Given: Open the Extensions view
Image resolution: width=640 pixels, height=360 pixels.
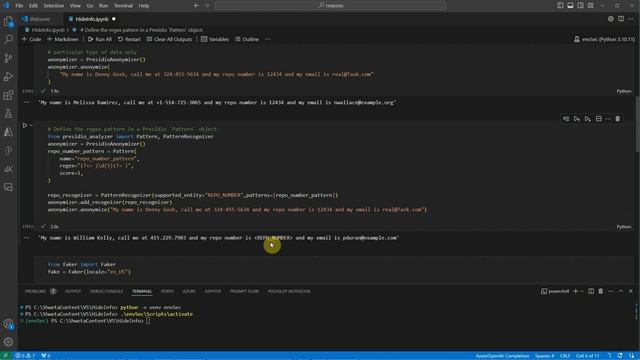Looking at the screenshot, I should pos(8,95).
